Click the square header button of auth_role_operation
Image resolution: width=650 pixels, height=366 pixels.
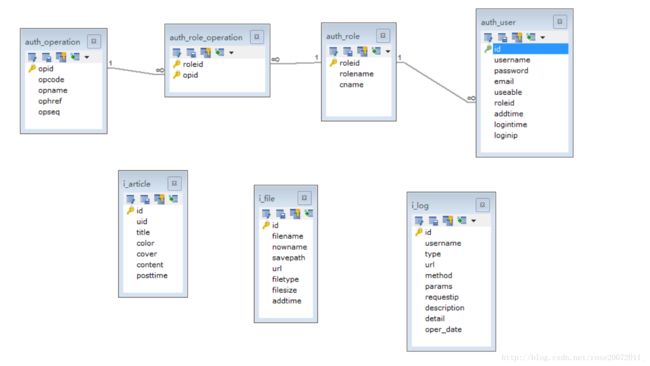pyautogui.click(x=257, y=37)
